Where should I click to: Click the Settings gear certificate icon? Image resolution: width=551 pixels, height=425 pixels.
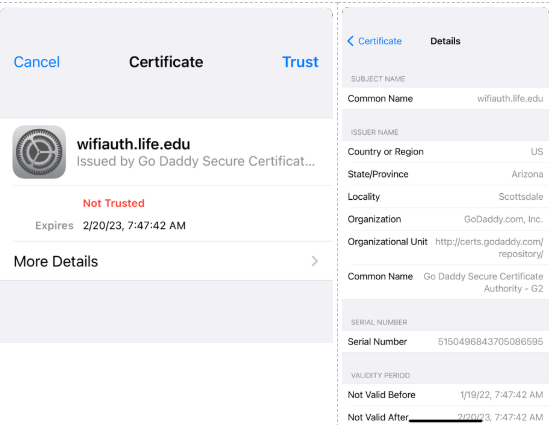[x=39, y=152]
